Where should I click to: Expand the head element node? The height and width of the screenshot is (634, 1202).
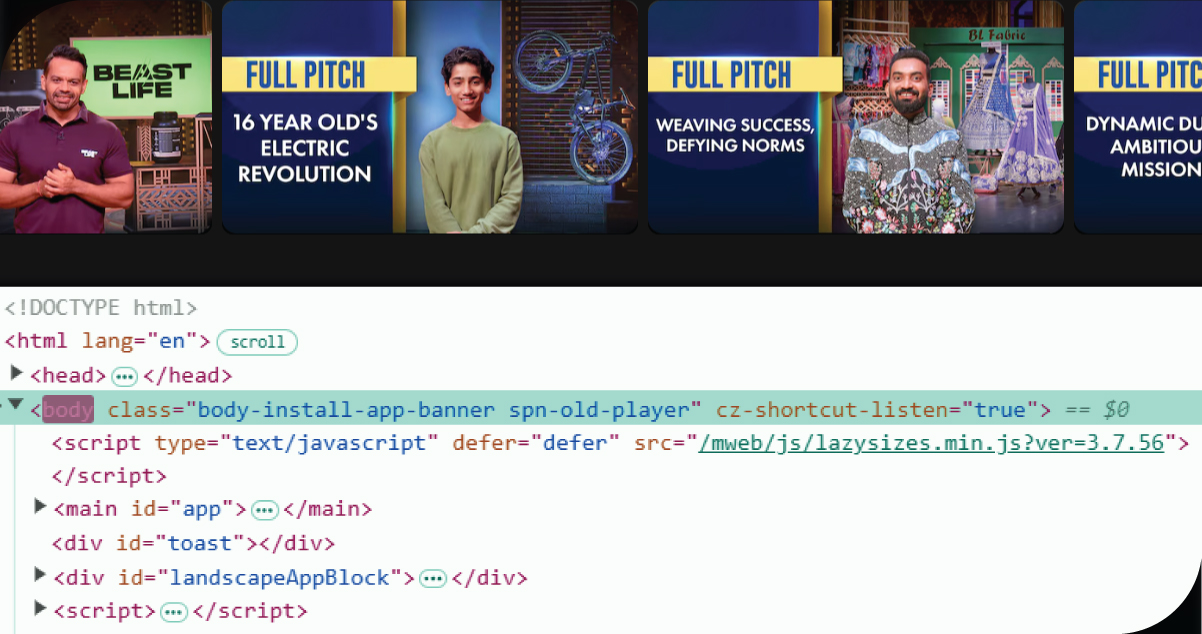point(16,374)
